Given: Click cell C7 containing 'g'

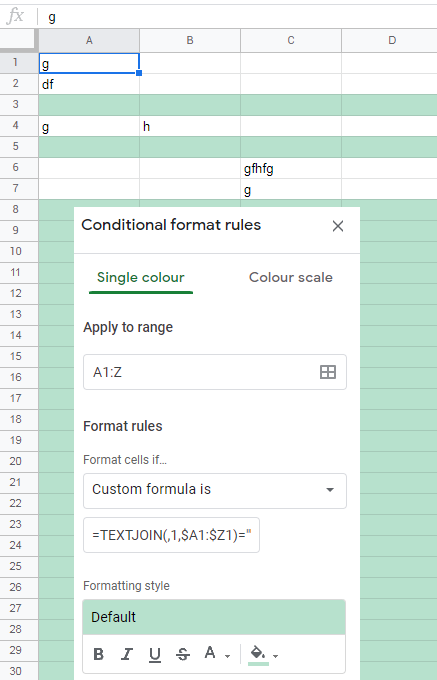Looking at the screenshot, I should coord(291,189).
